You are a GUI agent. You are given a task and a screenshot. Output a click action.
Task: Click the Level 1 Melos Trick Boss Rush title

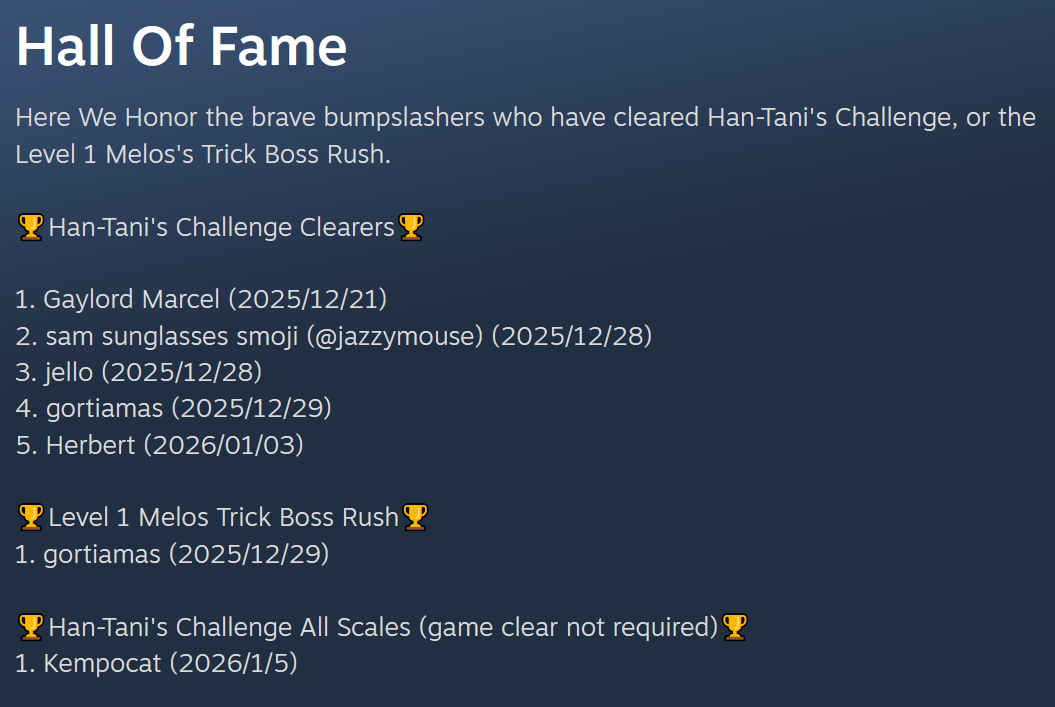[223, 517]
